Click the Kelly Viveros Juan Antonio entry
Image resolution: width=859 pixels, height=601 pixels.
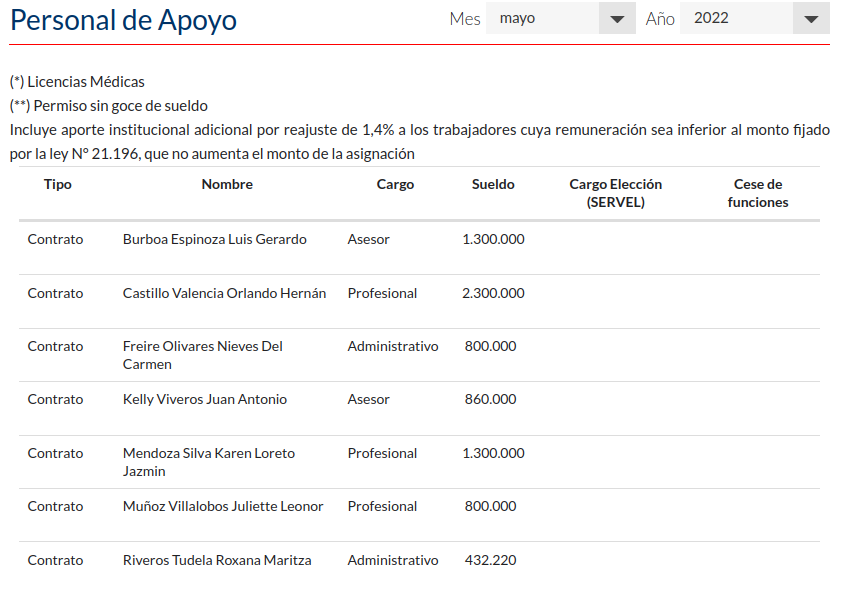204,399
